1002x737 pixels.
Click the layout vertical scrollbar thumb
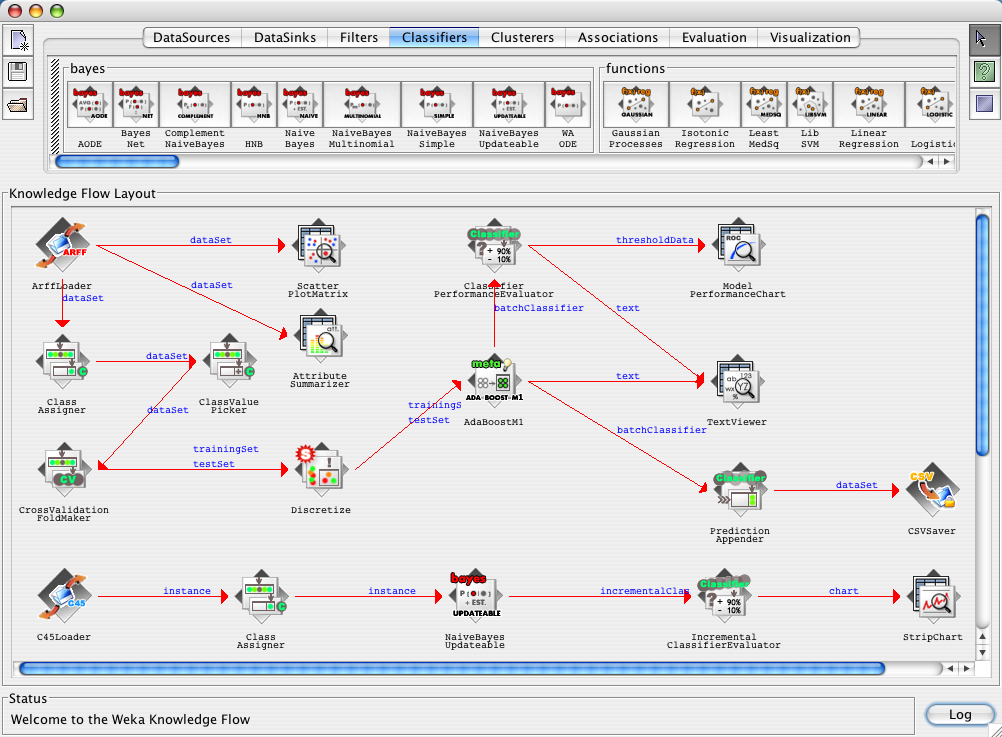[983, 336]
